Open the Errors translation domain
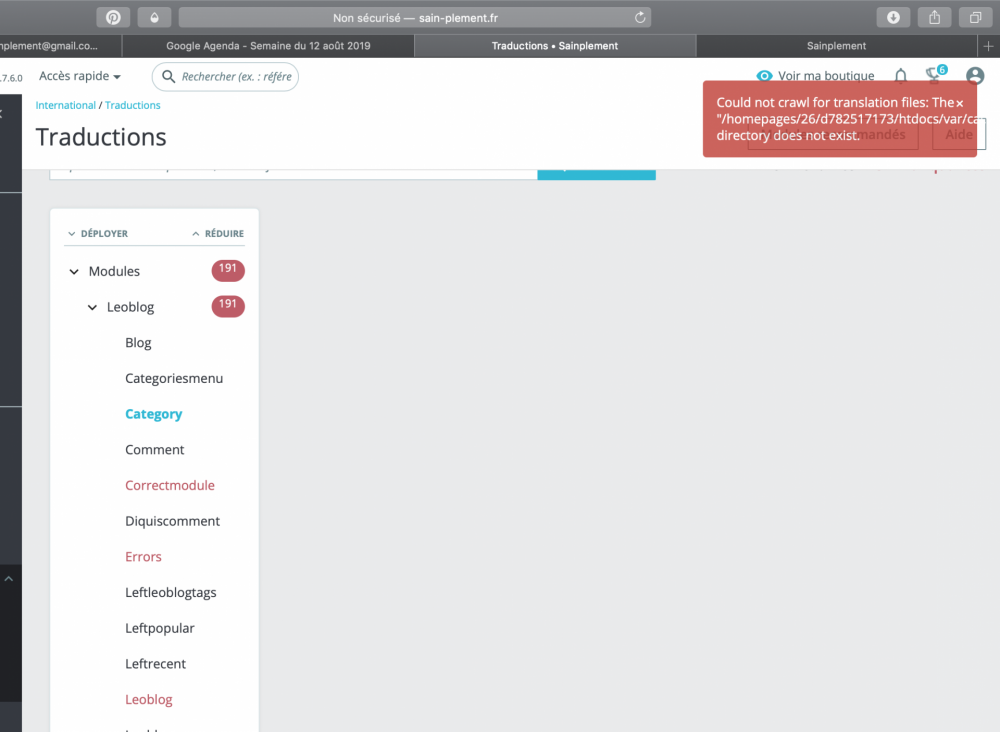This screenshot has width=1000, height=732. [143, 557]
